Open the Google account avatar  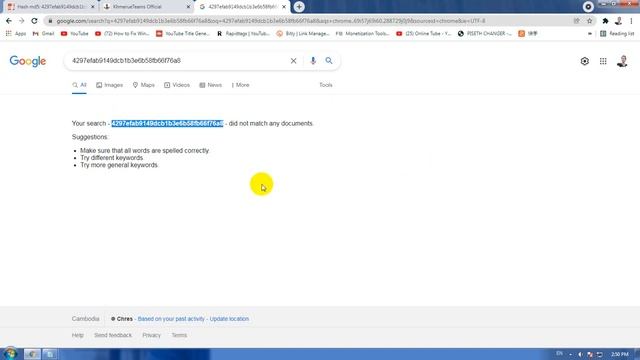[x=622, y=61]
